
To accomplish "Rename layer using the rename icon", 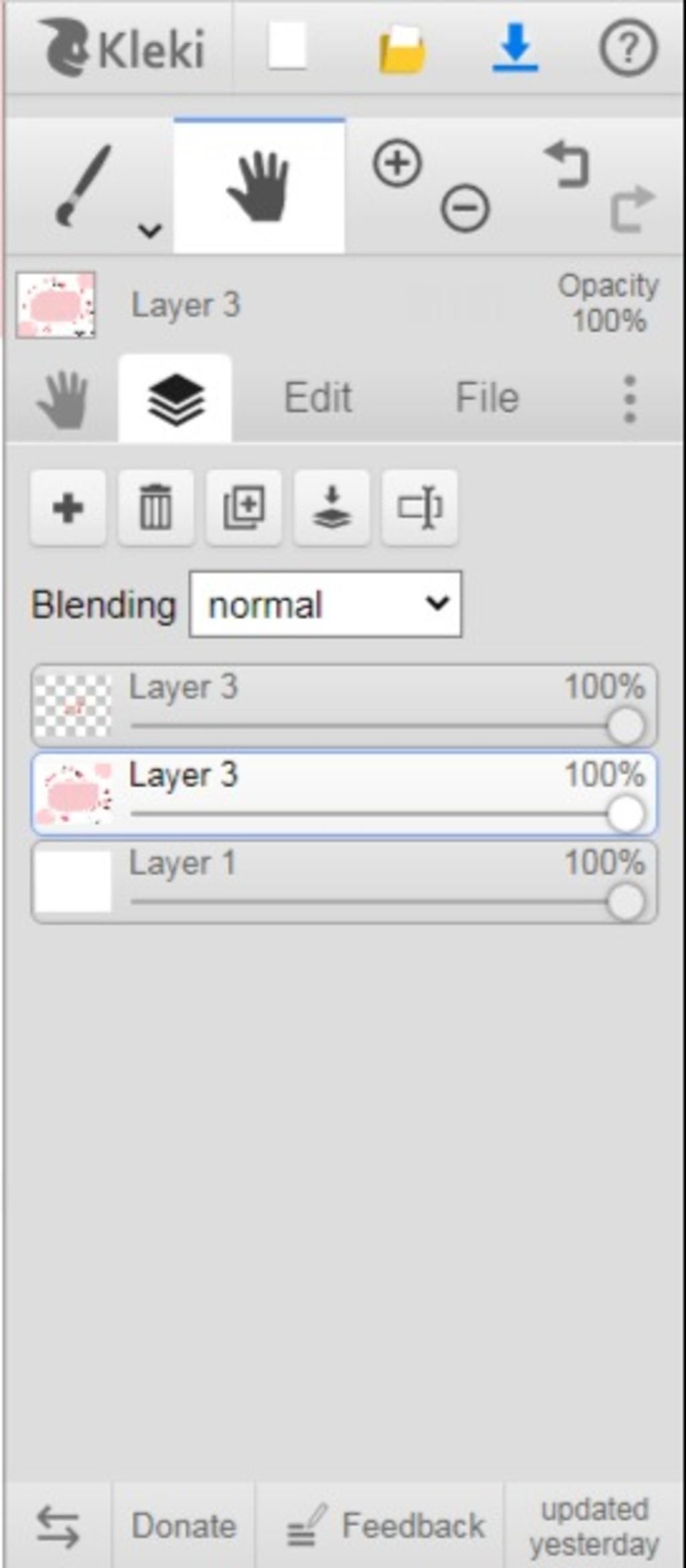I will 419,508.
